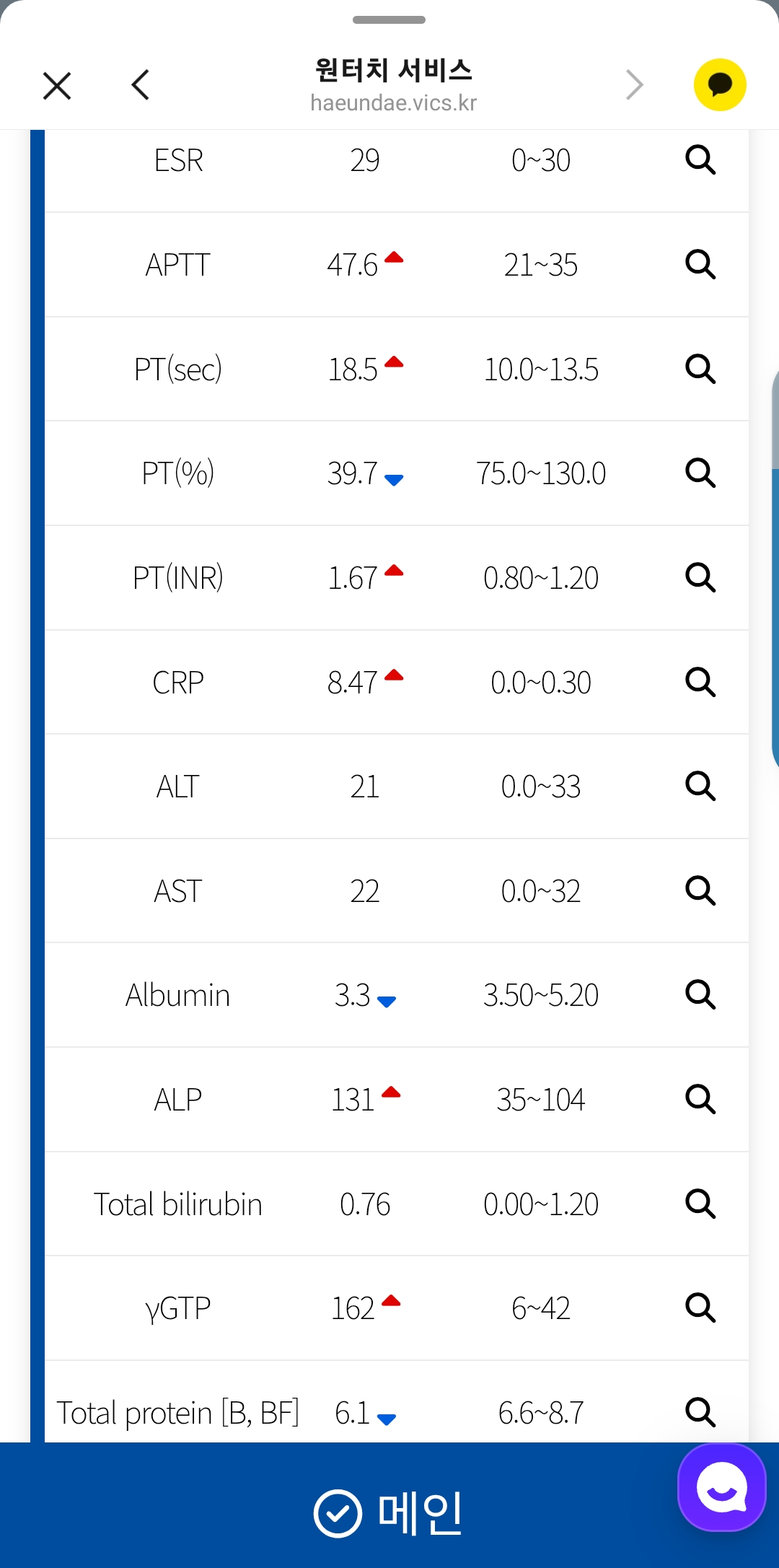Screen dimensions: 779x1568
Task: Tap Albumin row magnifier icon
Action: click(x=700, y=994)
